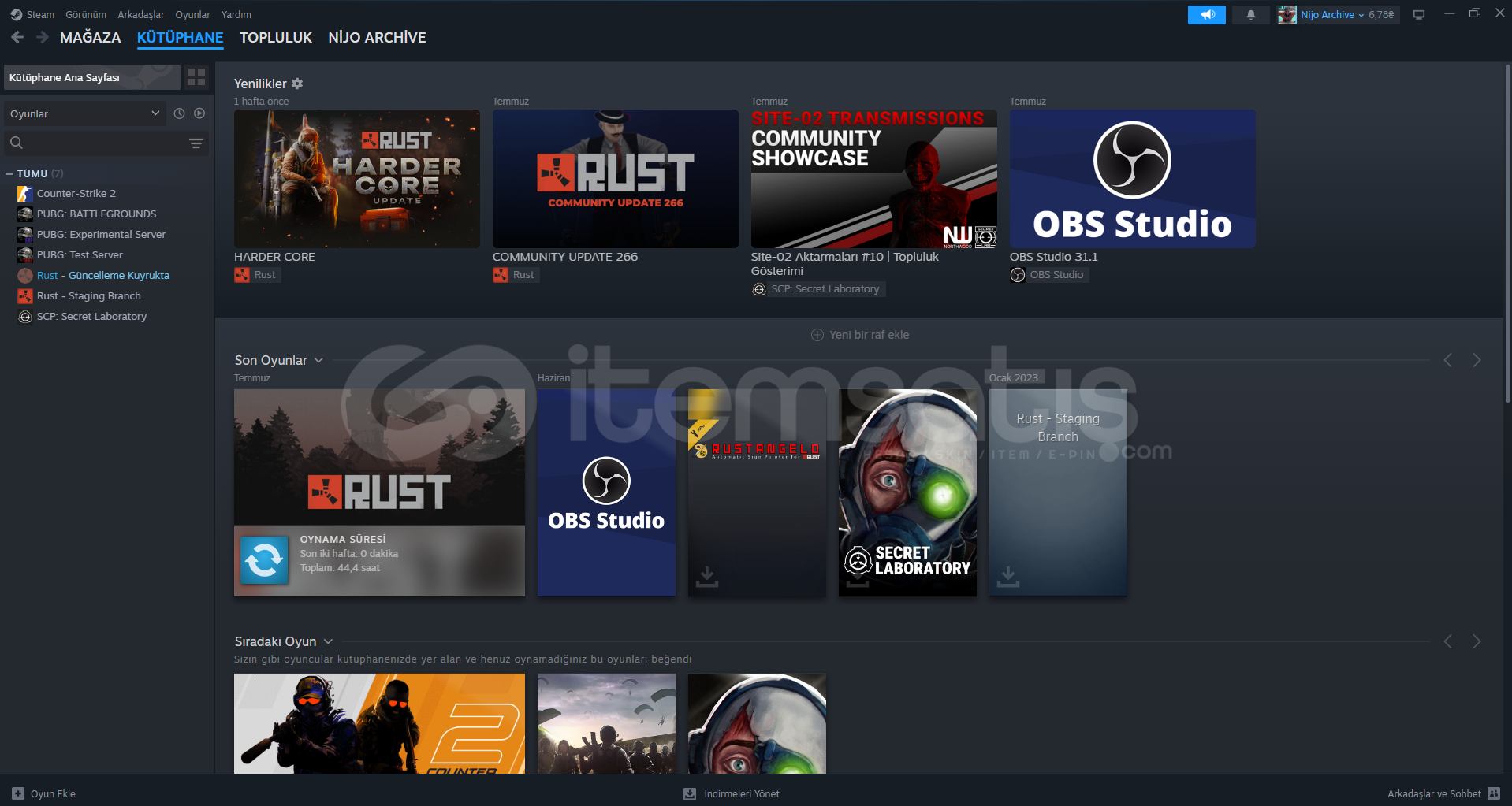Image resolution: width=1512 pixels, height=806 pixels.
Task: Click the library search magnifier icon
Action: 17,143
